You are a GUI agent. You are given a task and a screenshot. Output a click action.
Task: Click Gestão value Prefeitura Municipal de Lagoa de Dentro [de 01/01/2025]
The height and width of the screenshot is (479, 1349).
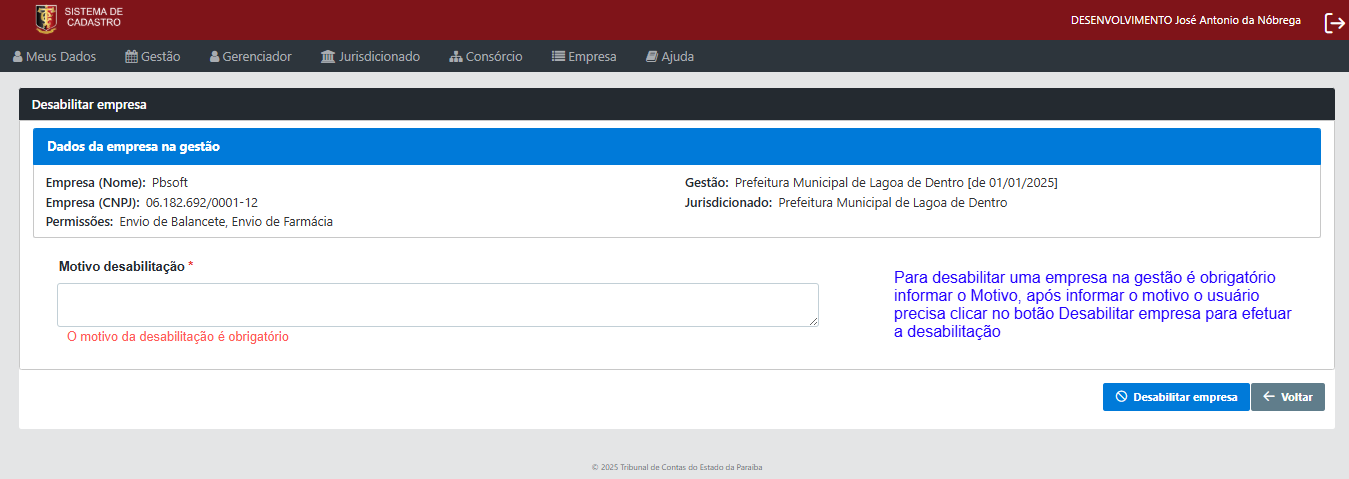point(896,183)
